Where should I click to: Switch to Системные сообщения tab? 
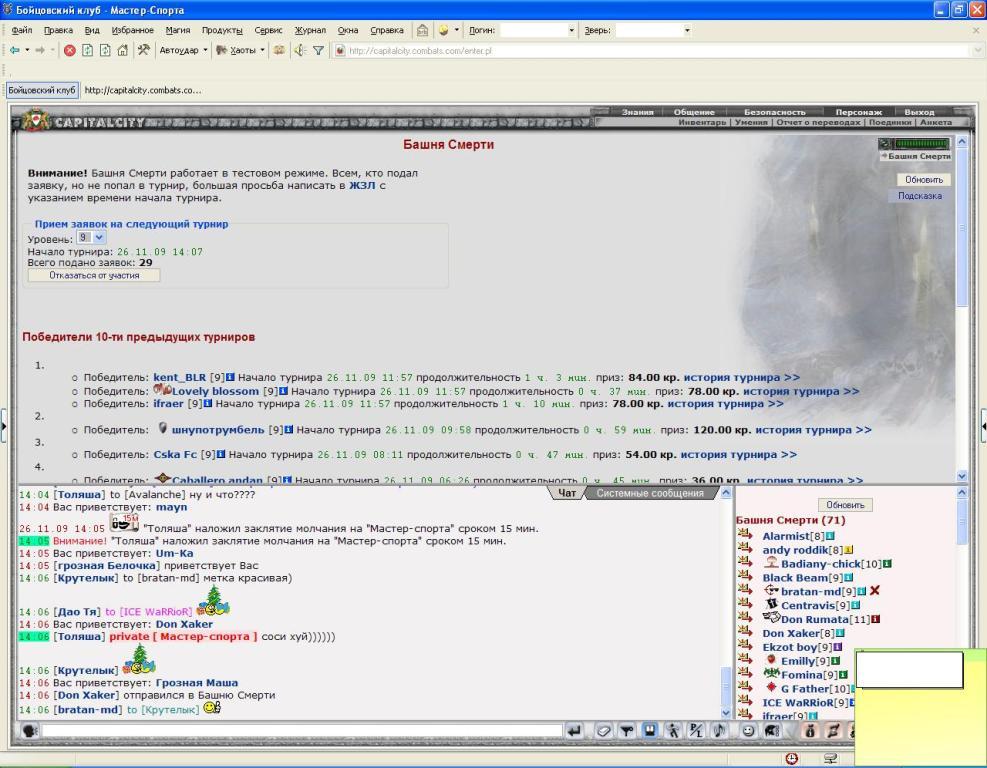[x=650, y=493]
